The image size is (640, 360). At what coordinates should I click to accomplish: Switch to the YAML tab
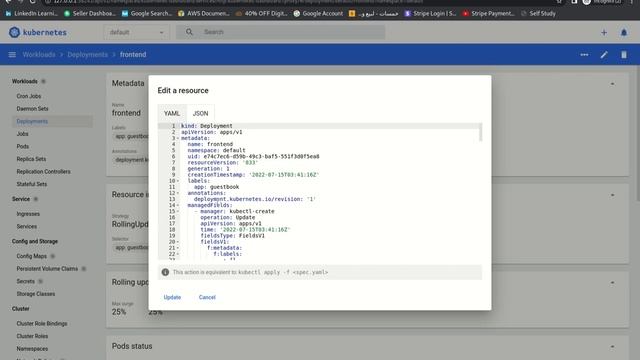172,113
